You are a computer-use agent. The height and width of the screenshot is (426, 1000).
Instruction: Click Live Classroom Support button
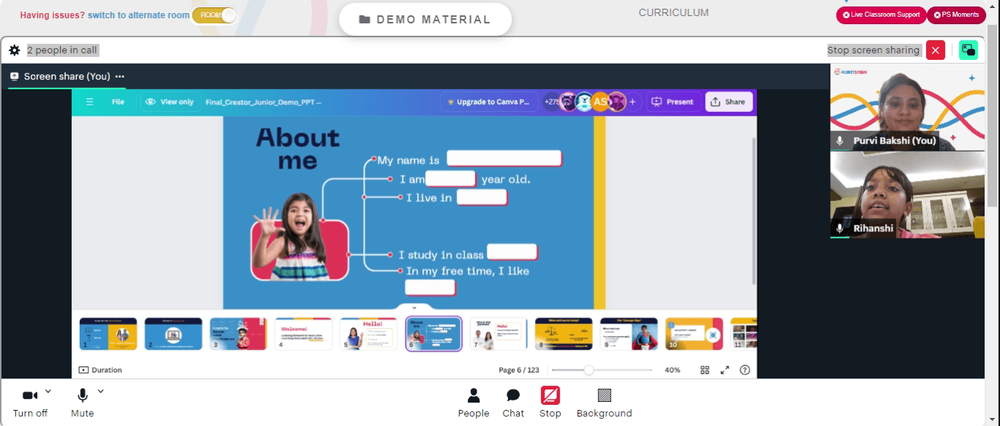tap(881, 15)
